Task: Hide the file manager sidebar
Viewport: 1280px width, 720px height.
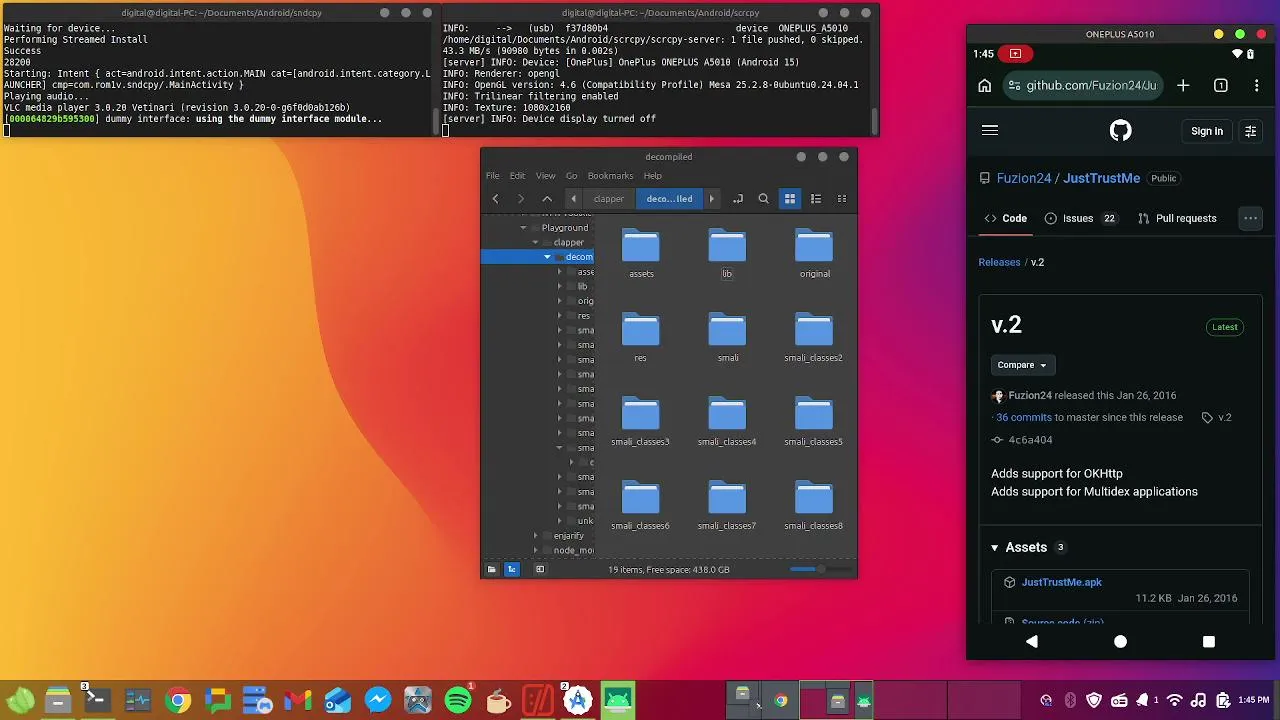Action: [x=540, y=570]
